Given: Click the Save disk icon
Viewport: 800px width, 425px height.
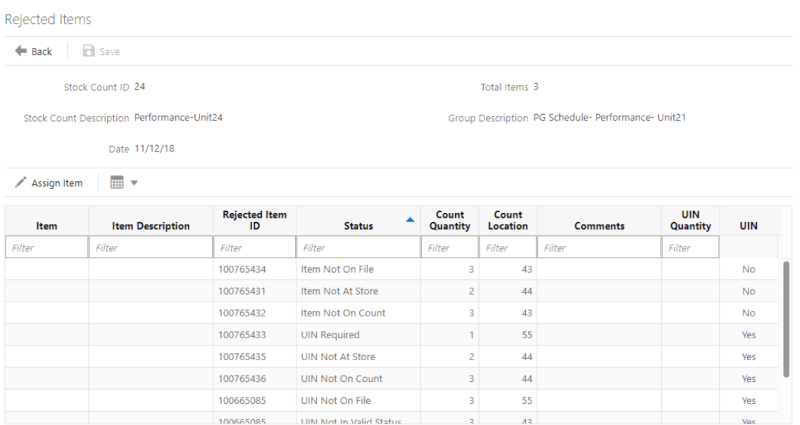Looking at the screenshot, I should [x=89, y=51].
